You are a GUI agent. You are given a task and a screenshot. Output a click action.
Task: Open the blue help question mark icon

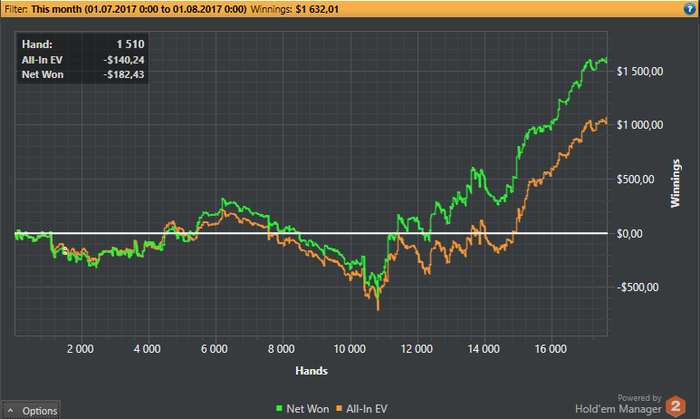coord(690,8)
